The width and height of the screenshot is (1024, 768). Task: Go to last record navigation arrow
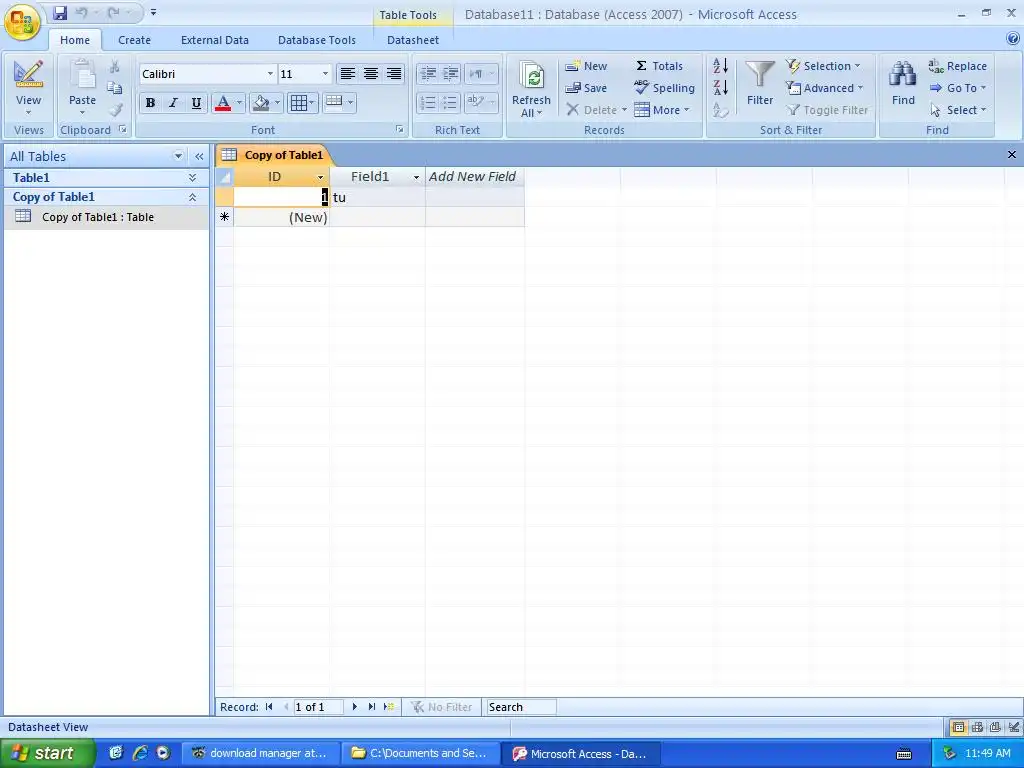coord(372,707)
